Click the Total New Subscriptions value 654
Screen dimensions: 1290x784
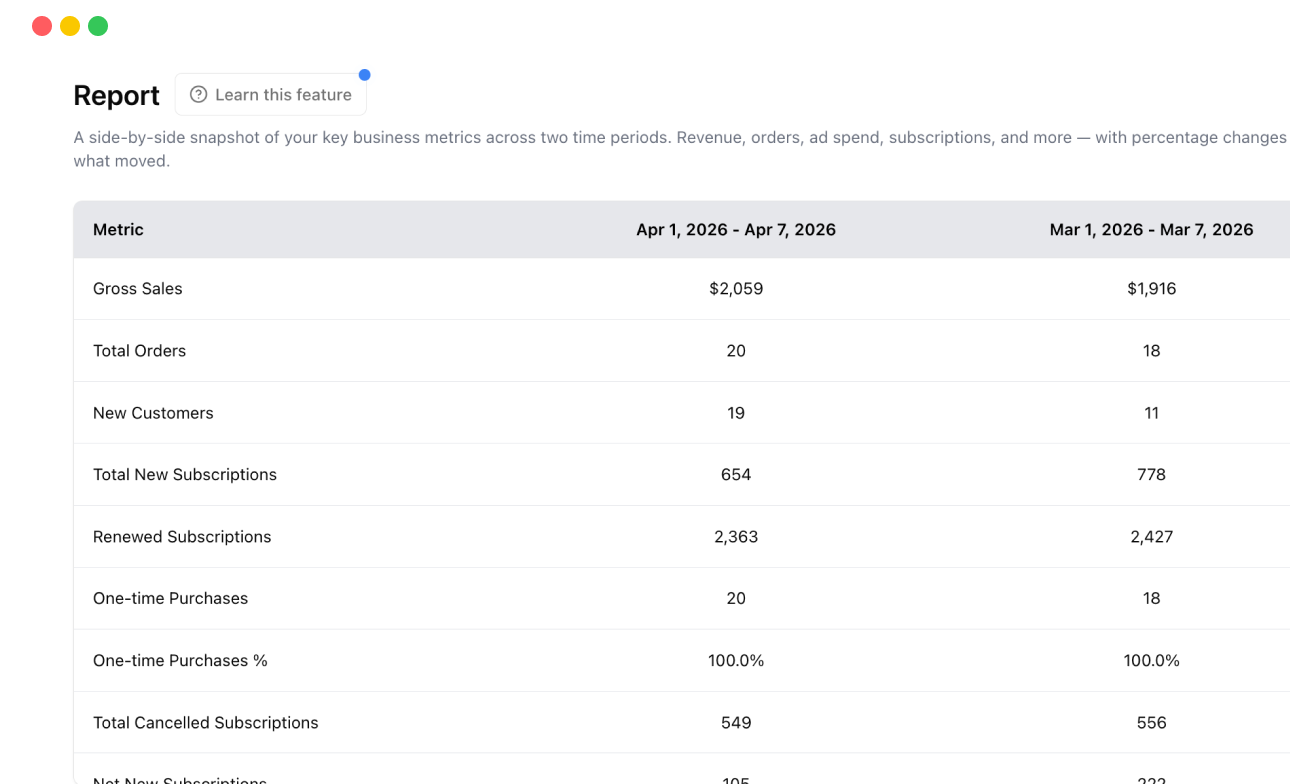point(736,474)
